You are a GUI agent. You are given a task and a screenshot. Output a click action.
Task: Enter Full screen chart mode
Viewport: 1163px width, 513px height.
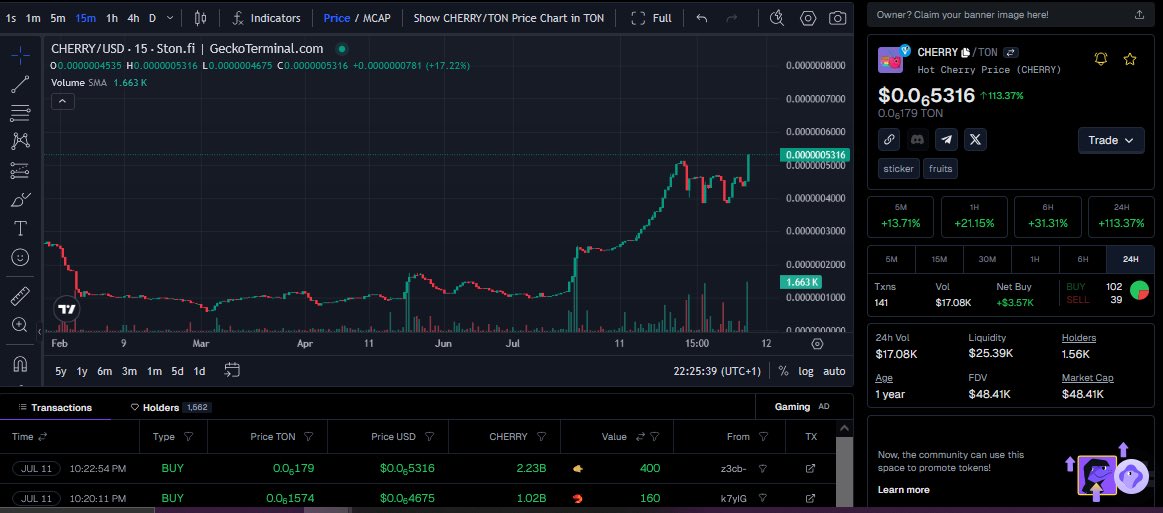click(651, 18)
